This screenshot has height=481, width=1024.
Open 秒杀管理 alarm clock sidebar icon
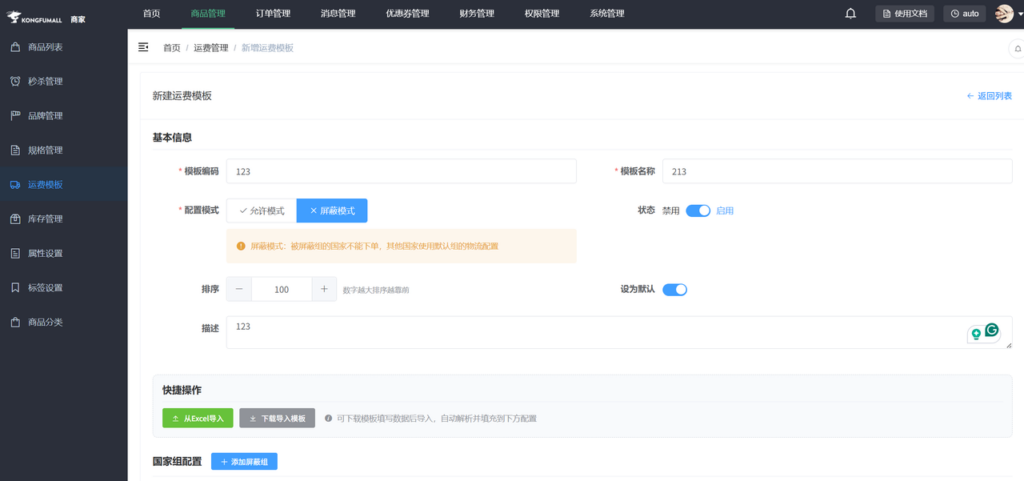point(15,81)
